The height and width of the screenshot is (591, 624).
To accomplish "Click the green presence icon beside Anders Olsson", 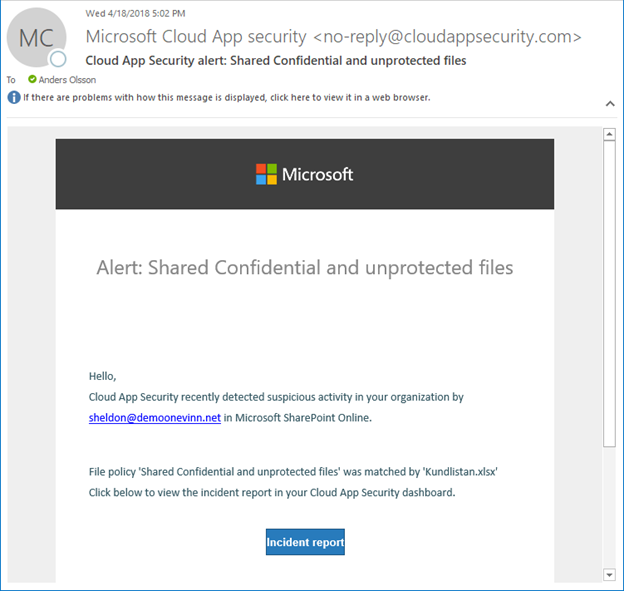I will coord(32,79).
